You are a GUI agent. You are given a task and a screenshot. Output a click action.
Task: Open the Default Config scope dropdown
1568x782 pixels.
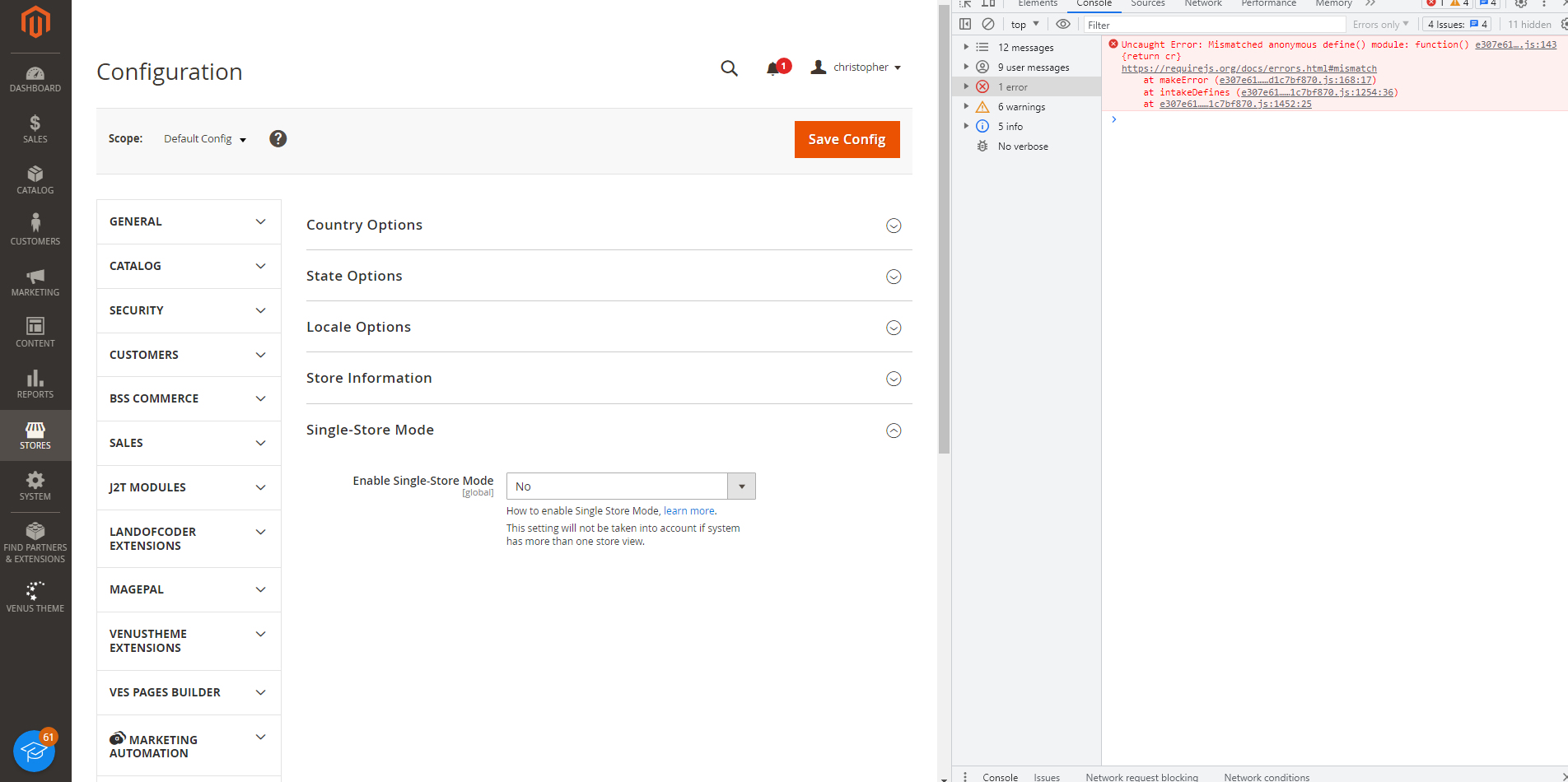tap(205, 139)
